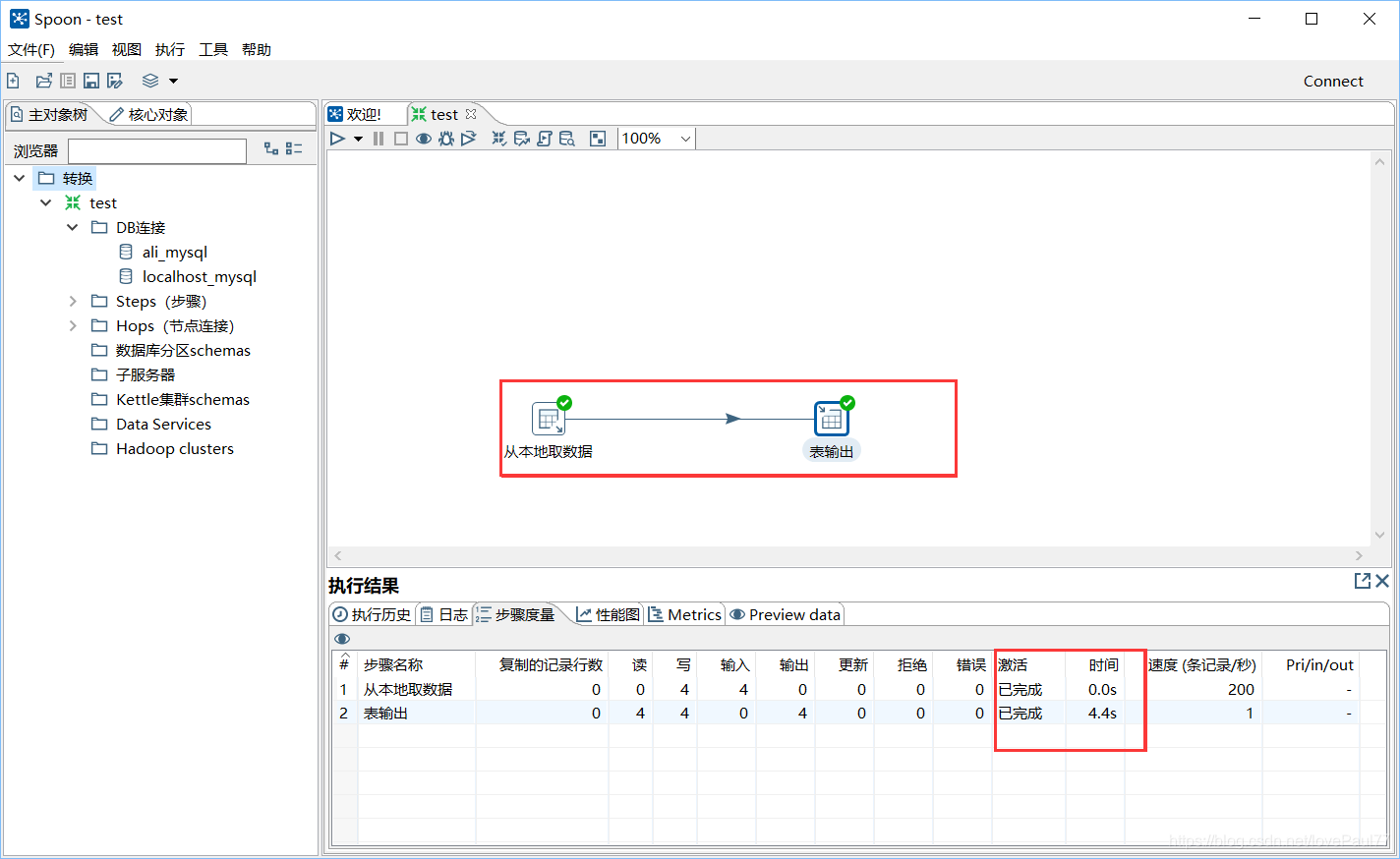The image size is (1400, 859).
Task: Select the 从本地取数据 step icon on canvas
Action: [549, 419]
